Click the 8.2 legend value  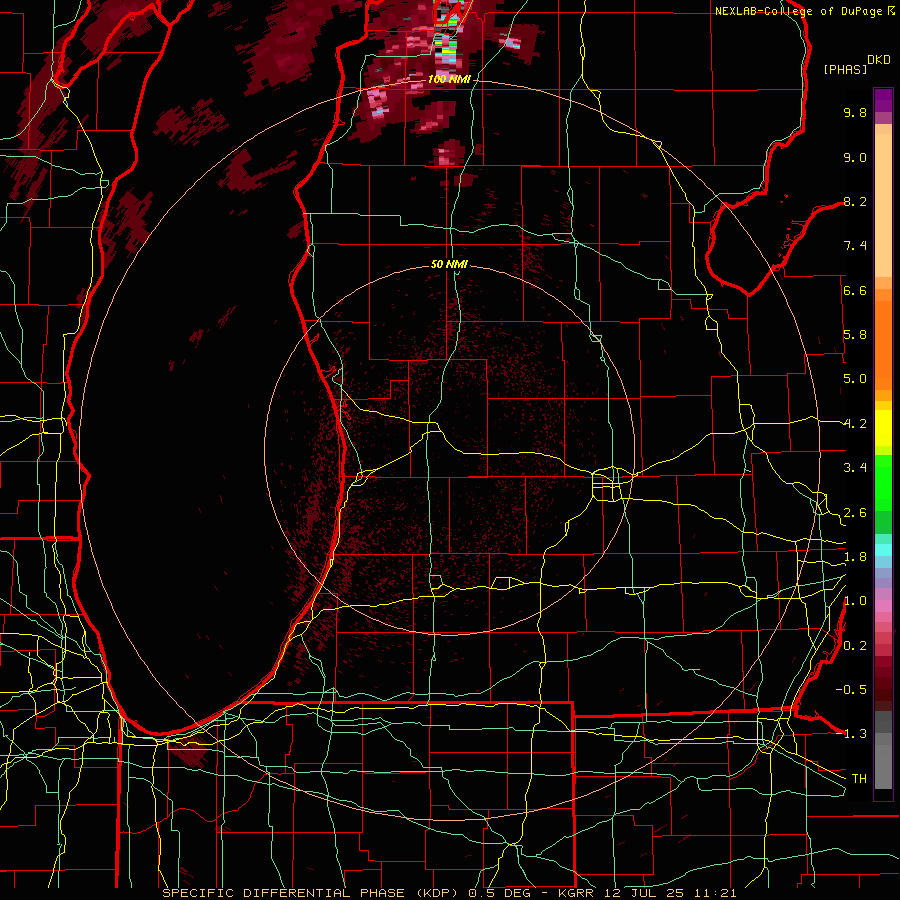[855, 201]
